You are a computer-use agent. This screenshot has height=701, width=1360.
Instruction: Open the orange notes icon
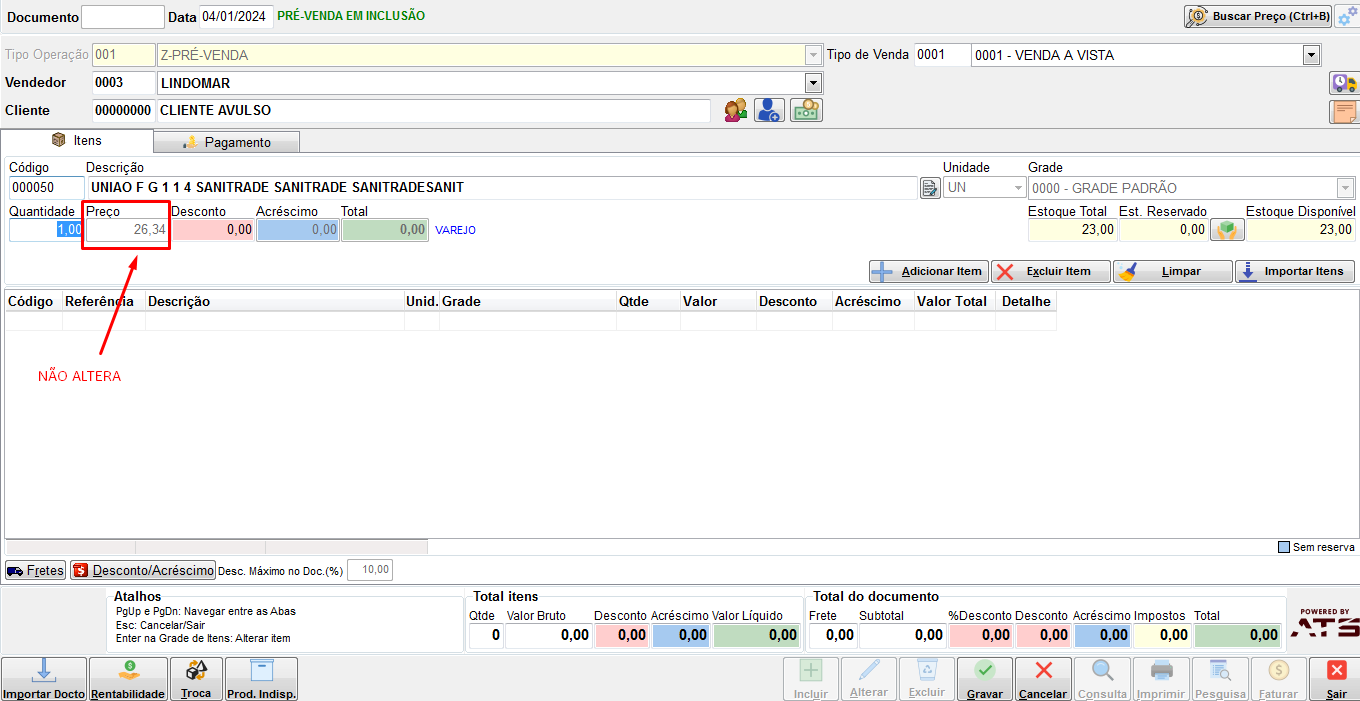[1344, 111]
